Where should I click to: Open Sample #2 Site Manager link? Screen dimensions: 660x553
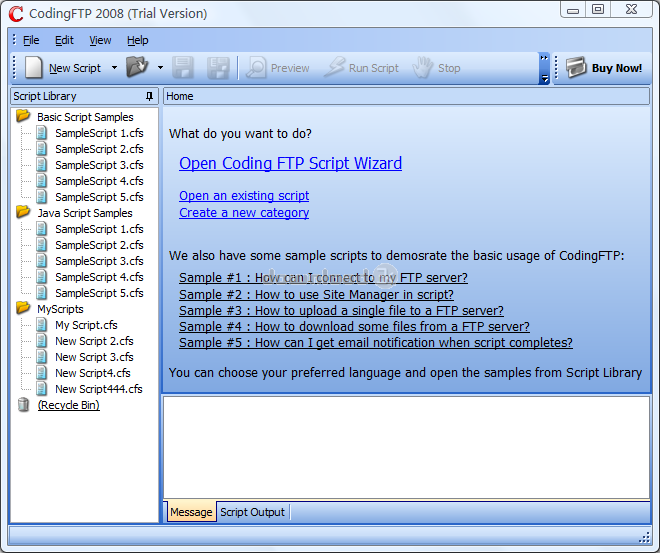coord(317,295)
